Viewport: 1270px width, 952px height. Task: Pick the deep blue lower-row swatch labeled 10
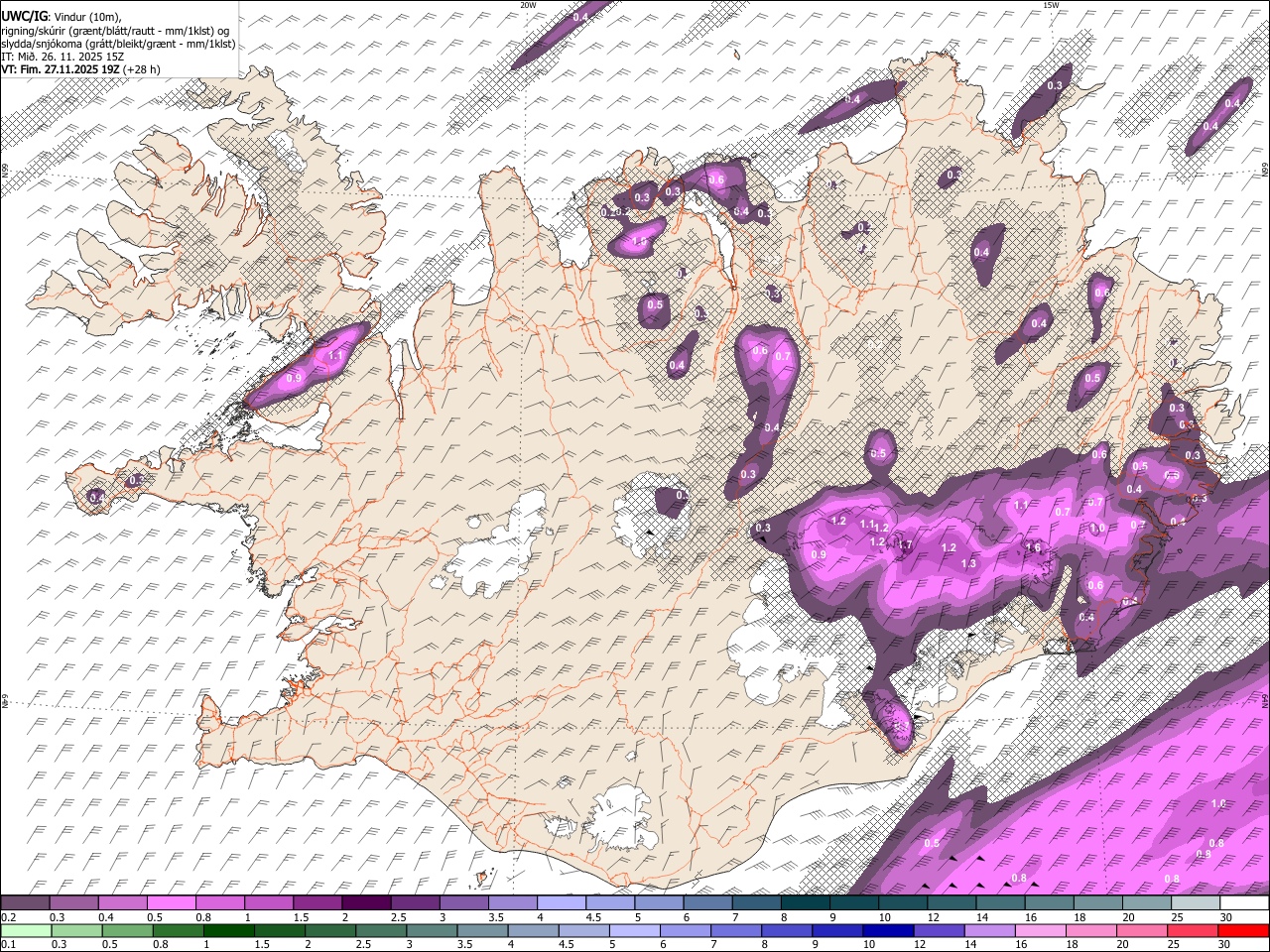pos(888,930)
